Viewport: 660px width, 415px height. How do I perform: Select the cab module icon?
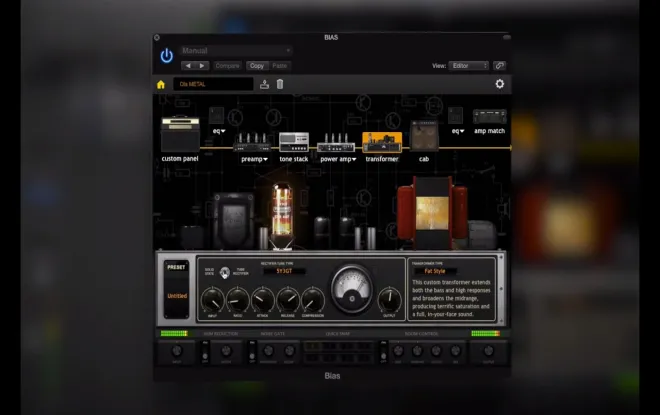(424, 136)
